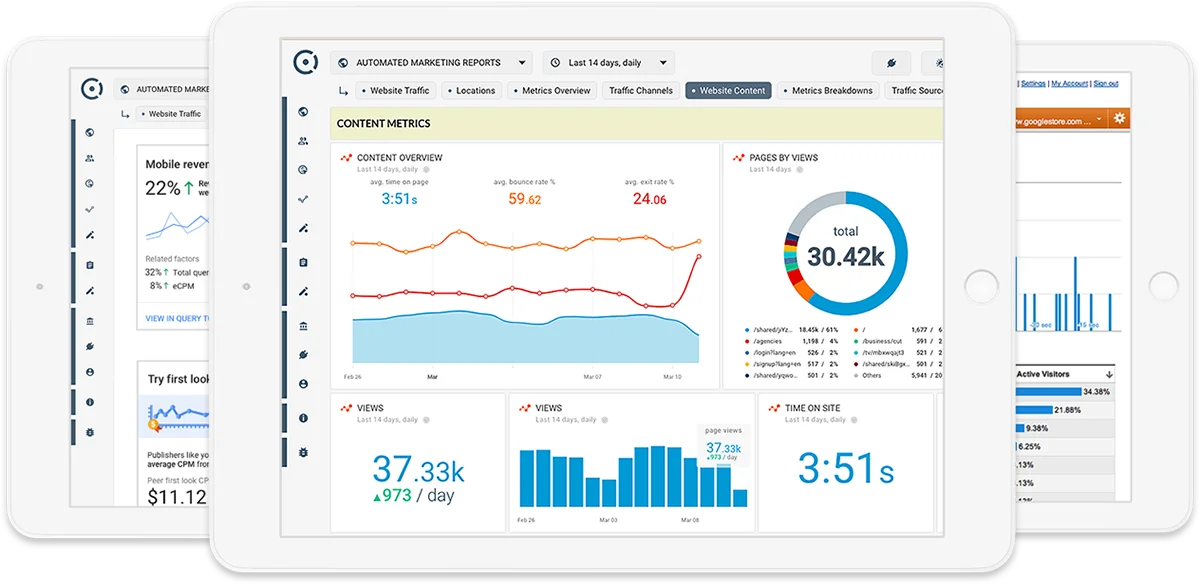
Task: Open the Automated Marketing Reports dropdown in the middle dashboard
Action: (x=432, y=63)
